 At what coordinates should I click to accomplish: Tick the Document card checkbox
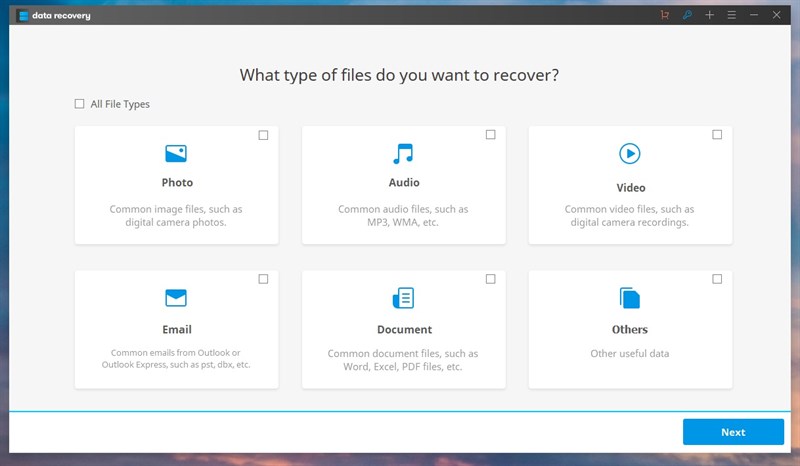(x=490, y=279)
